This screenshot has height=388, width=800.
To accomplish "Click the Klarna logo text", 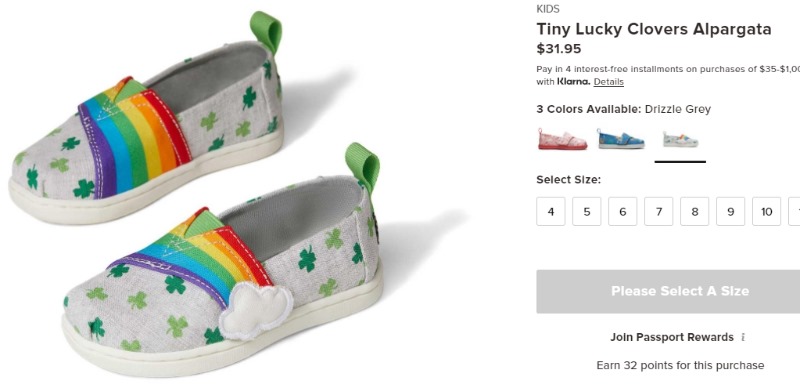I will [573, 82].
